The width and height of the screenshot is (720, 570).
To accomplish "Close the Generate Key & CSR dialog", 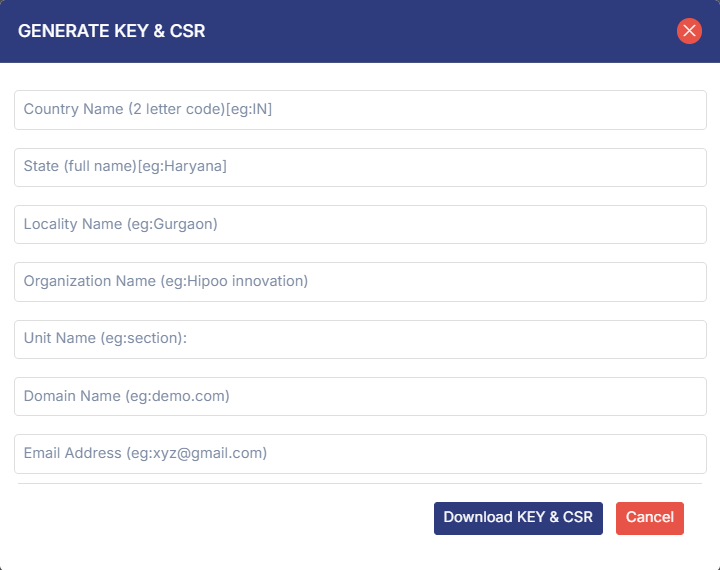I will [689, 31].
